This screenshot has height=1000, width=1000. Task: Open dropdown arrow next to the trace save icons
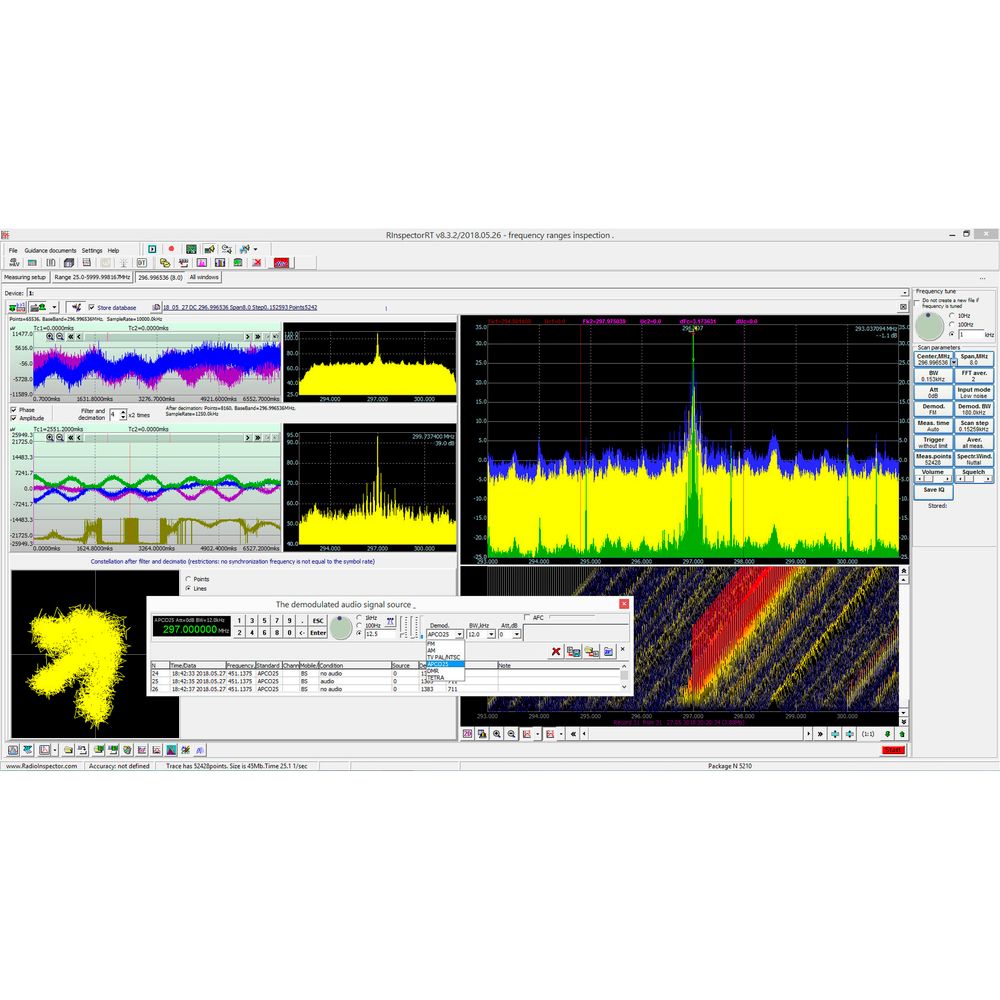(x=54, y=307)
